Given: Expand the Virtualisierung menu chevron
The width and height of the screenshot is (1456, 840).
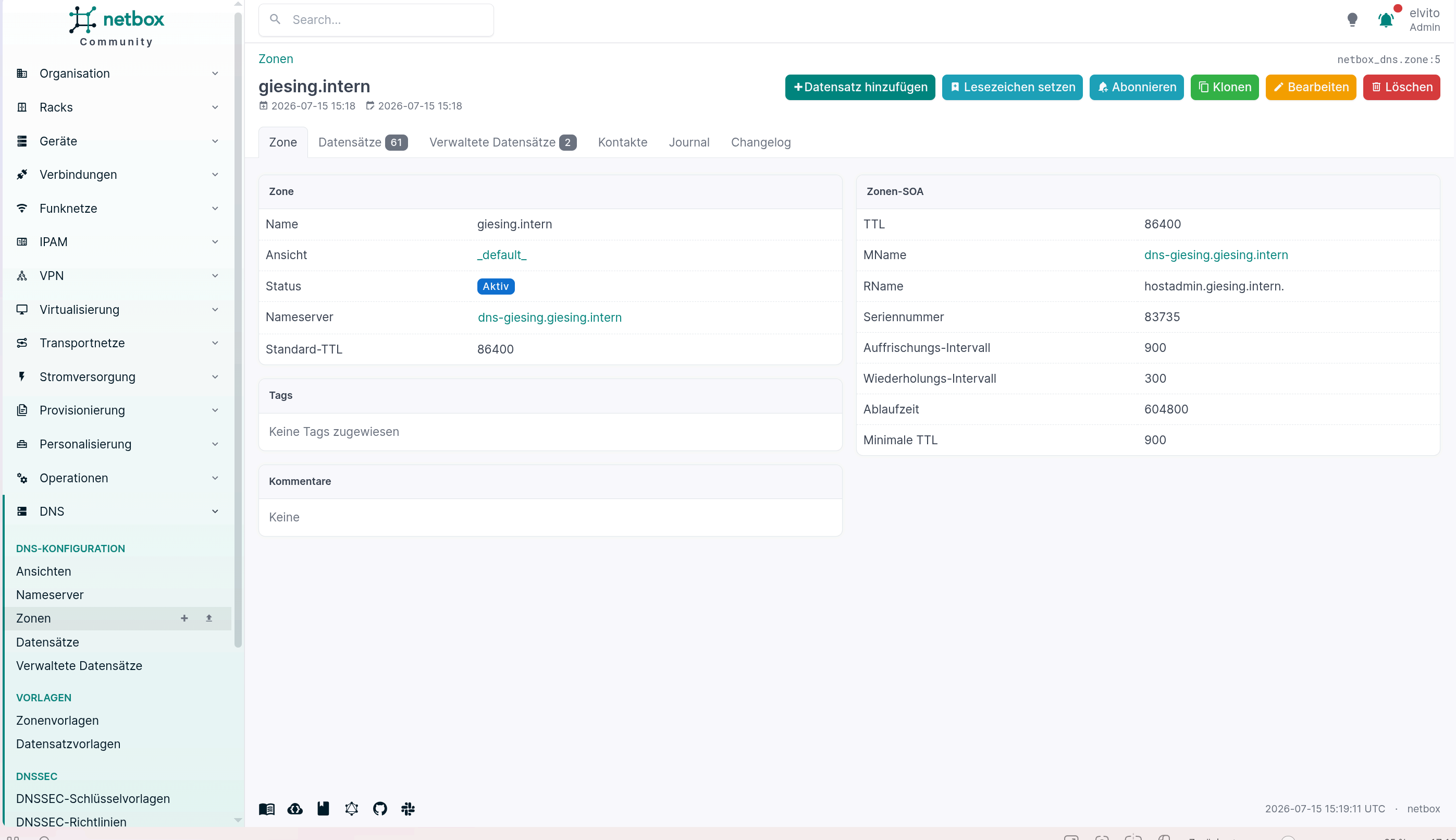Looking at the screenshot, I should tap(215, 310).
